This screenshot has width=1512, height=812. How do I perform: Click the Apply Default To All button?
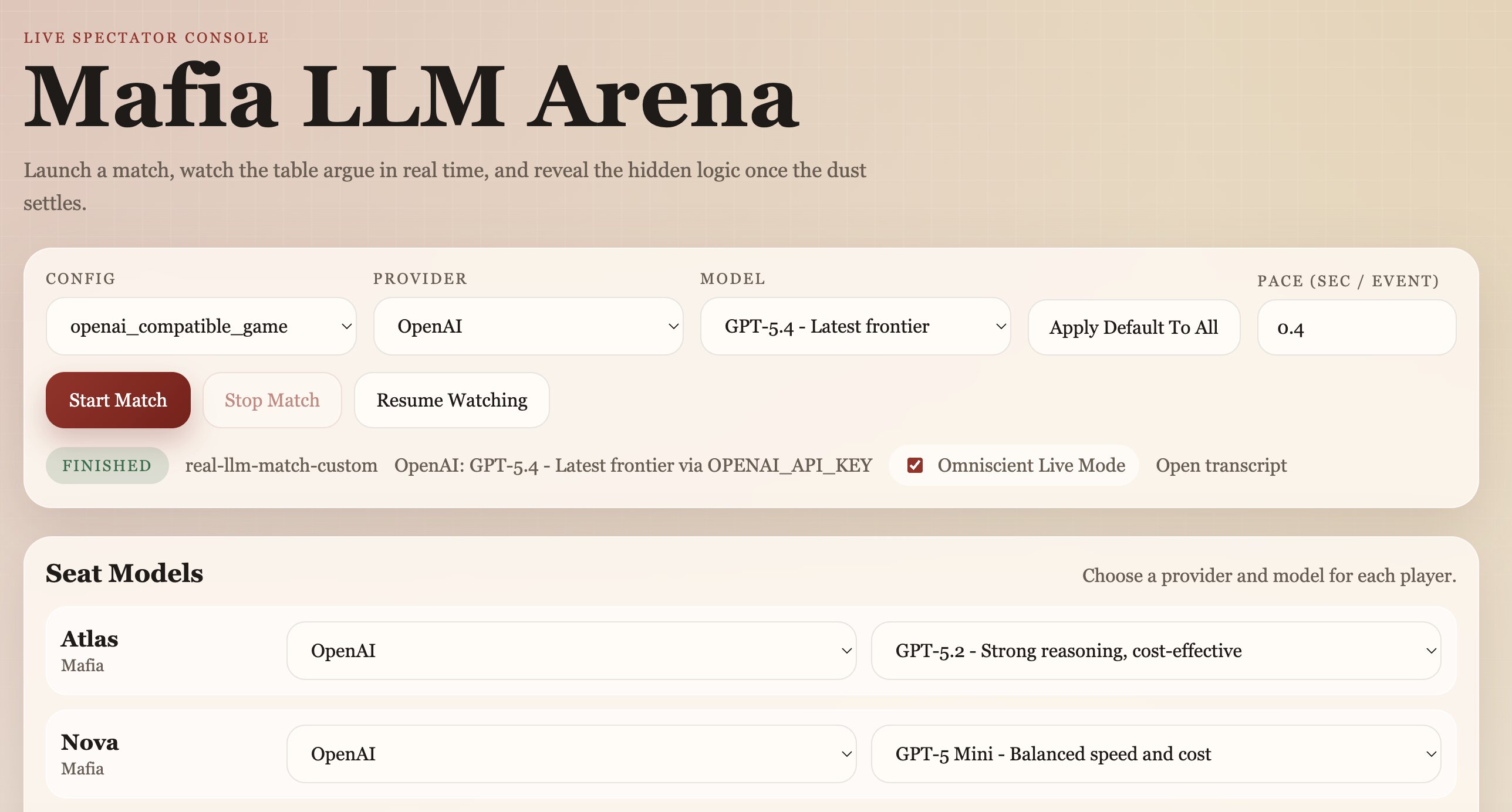[x=1133, y=327]
